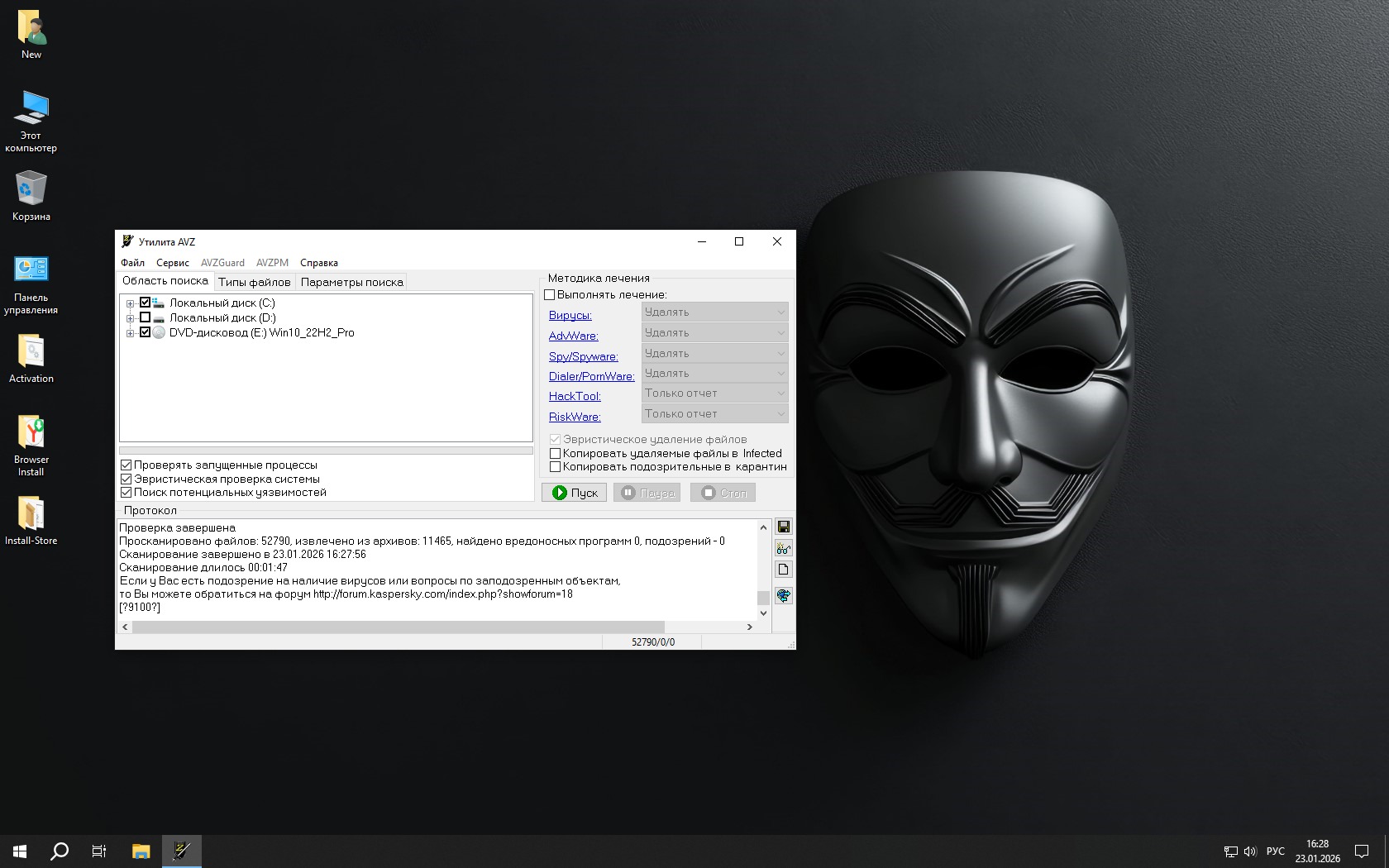This screenshot has width=1389, height=868.
Task: Toggle Копировать подозрительные в карантин checkbox
Action: 556,467
